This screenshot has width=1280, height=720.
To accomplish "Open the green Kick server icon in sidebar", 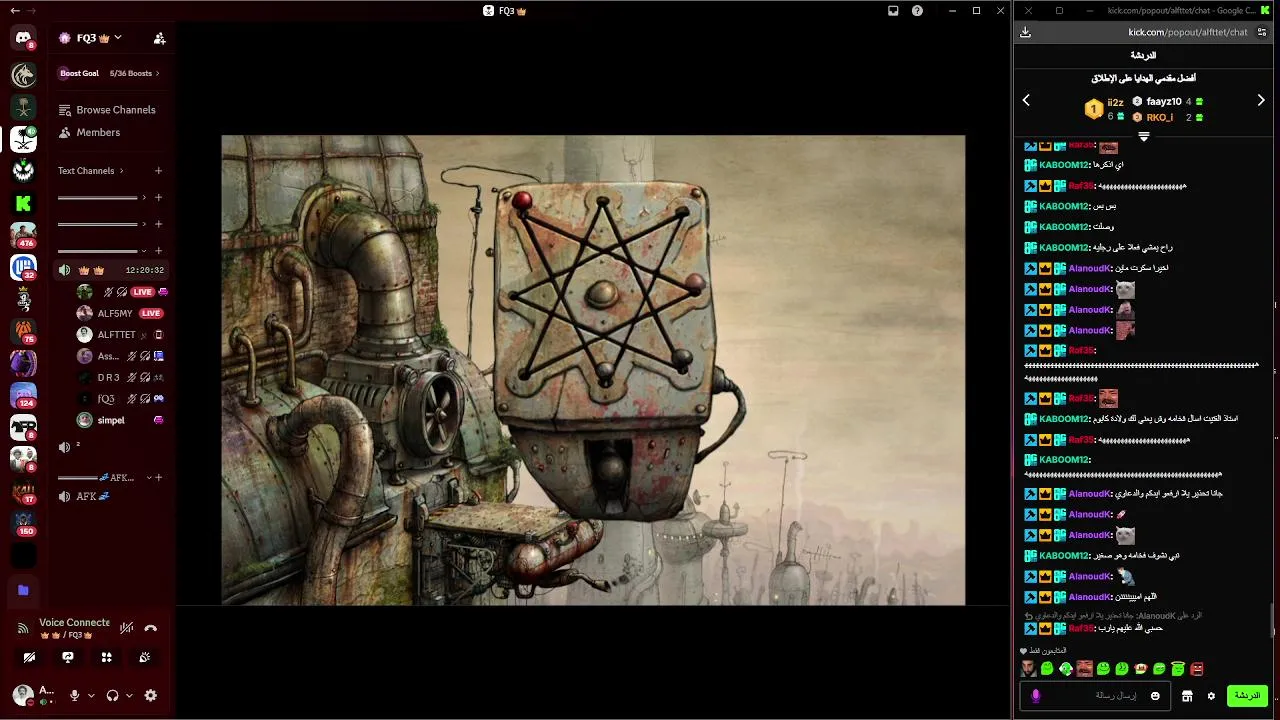I will click(x=23, y=203).
